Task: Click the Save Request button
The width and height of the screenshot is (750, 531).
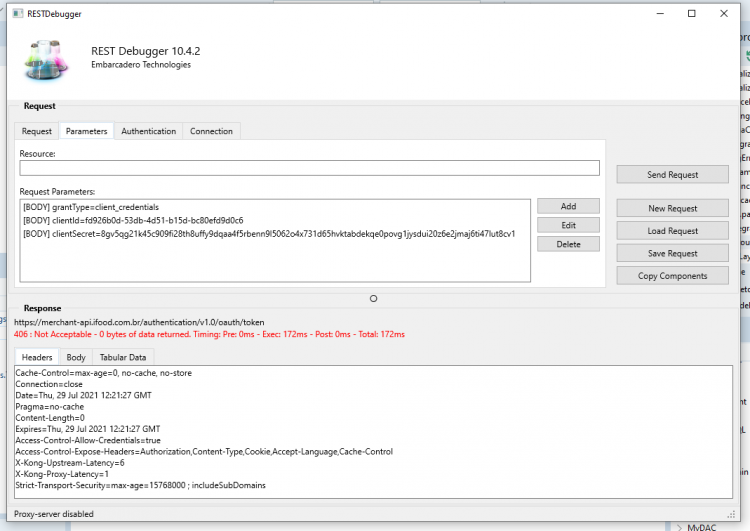Action: (x=673, y=253)
